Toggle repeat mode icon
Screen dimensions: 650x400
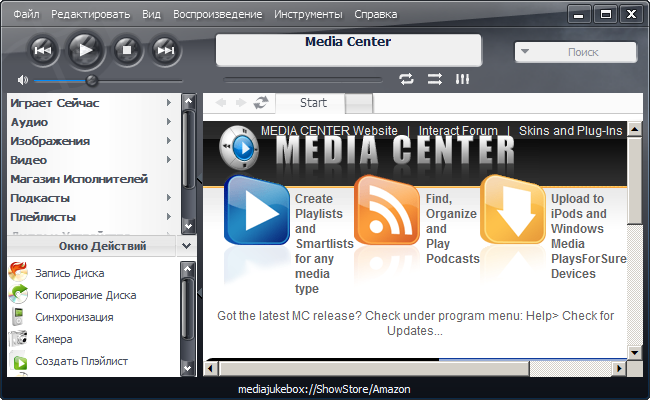pyautogui.click(x=406, y=79)
